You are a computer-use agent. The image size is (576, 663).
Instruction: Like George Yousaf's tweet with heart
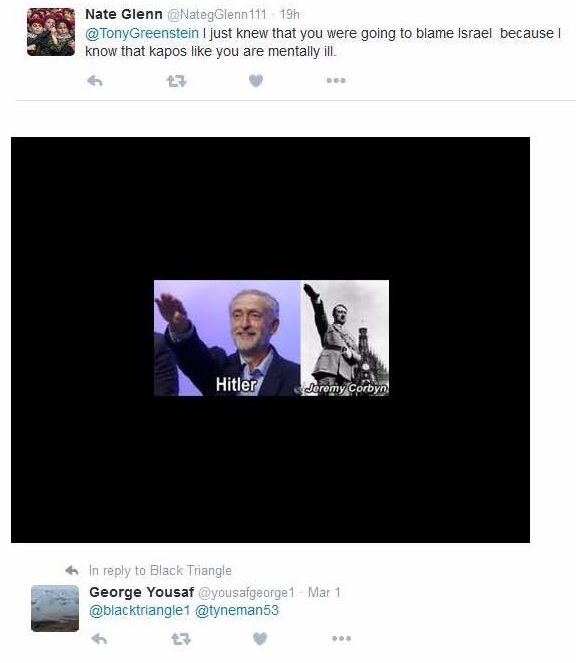click(260, 638)
